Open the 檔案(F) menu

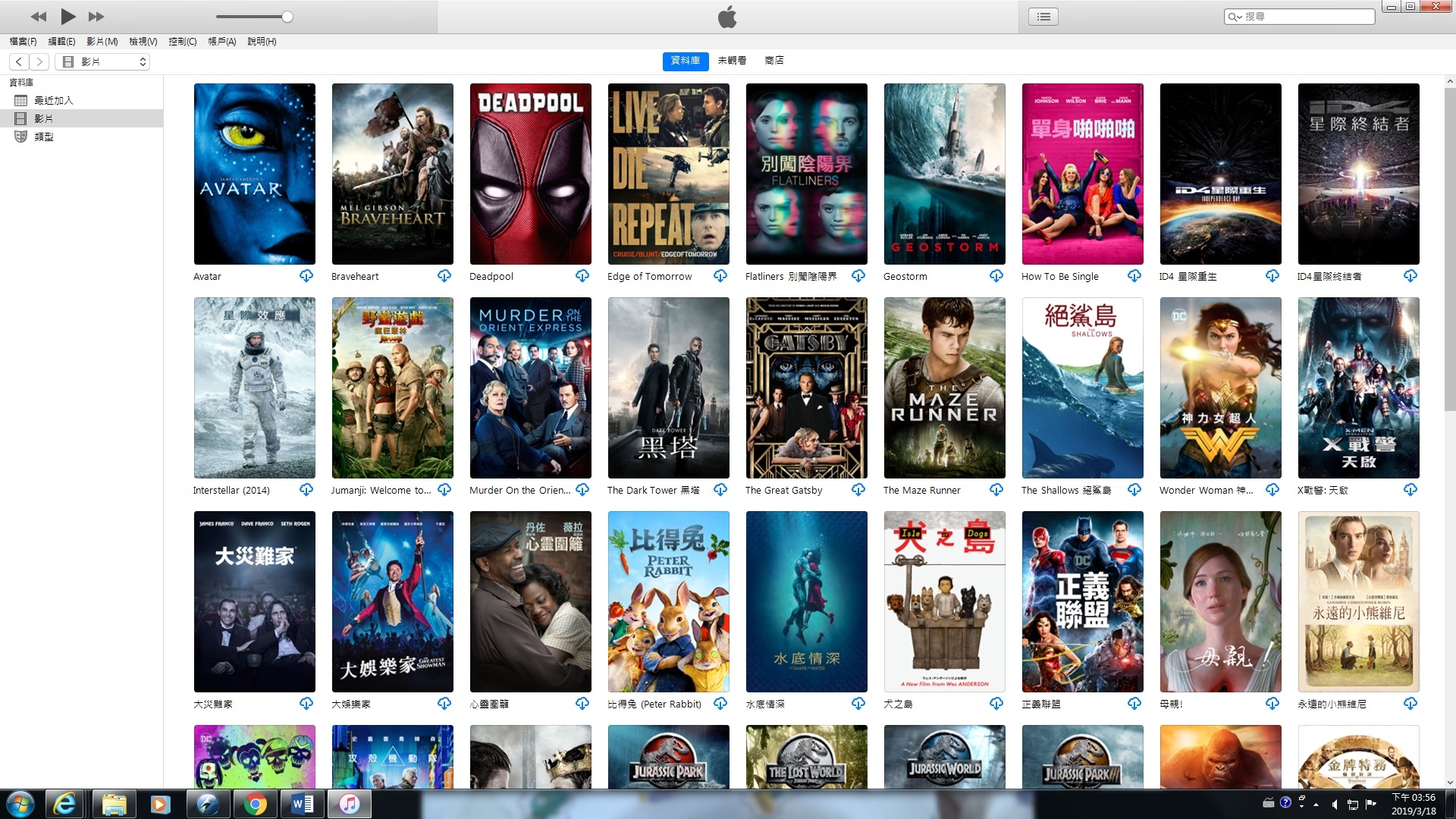pyautogui.click(x=23, y=42)
